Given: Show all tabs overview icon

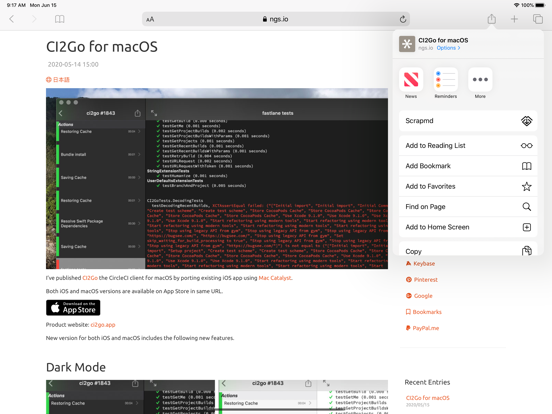Looking at the screenshot, I should (x=538, y=19).
